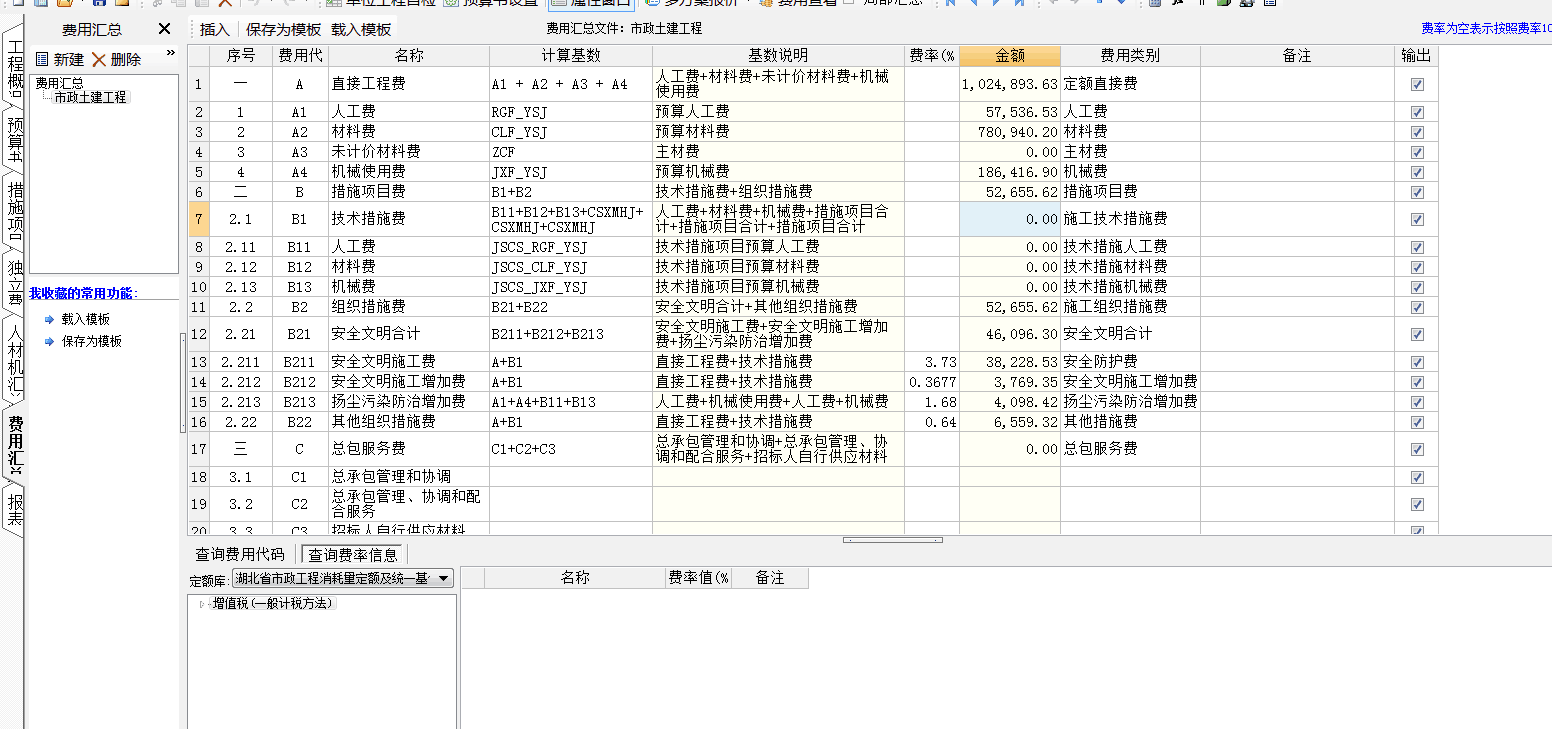
Task: Click the horizontal splitter handle below the table
Action: click(892, 540)
